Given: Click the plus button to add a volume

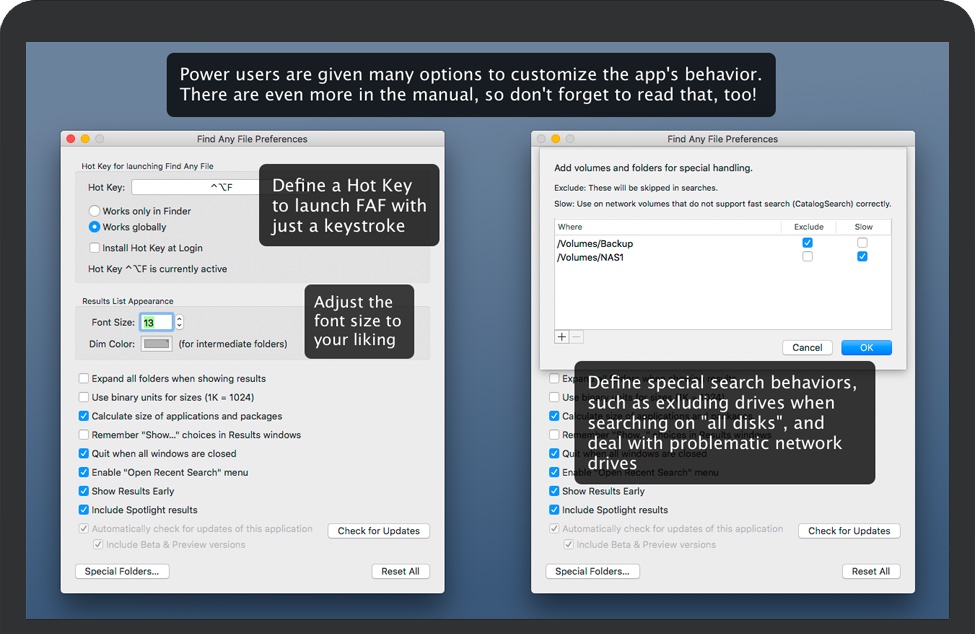Looking at the screenshot, I should tap(562, 337).
